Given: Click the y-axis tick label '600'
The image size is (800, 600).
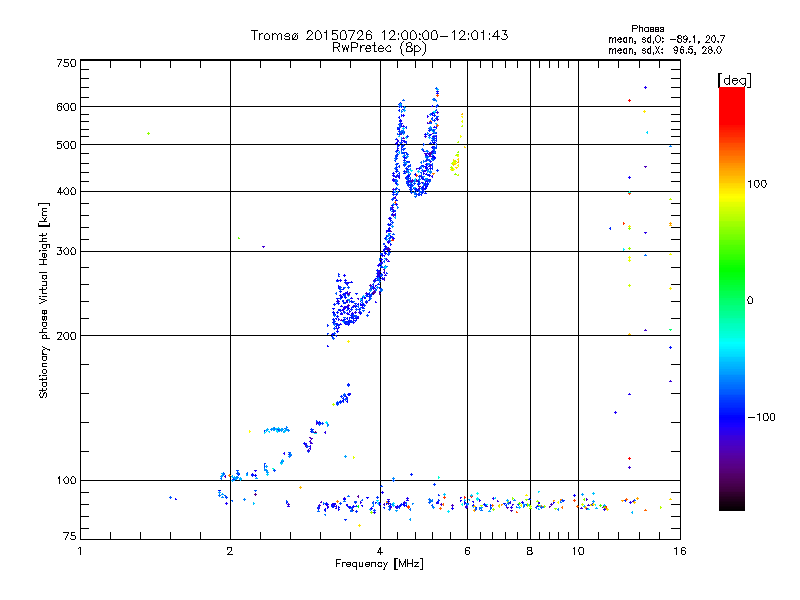Looking at the screenshot, I should pos(66,107).
